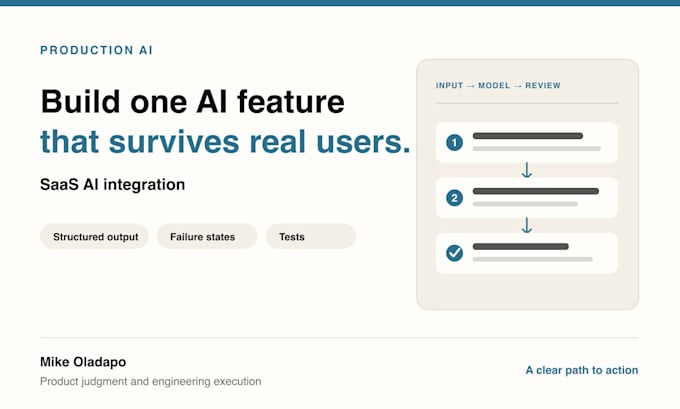This screenshot has height=409, width=680.
Task: Click the arrow between step 2 and checkmark
Action: tap(526, 226)
